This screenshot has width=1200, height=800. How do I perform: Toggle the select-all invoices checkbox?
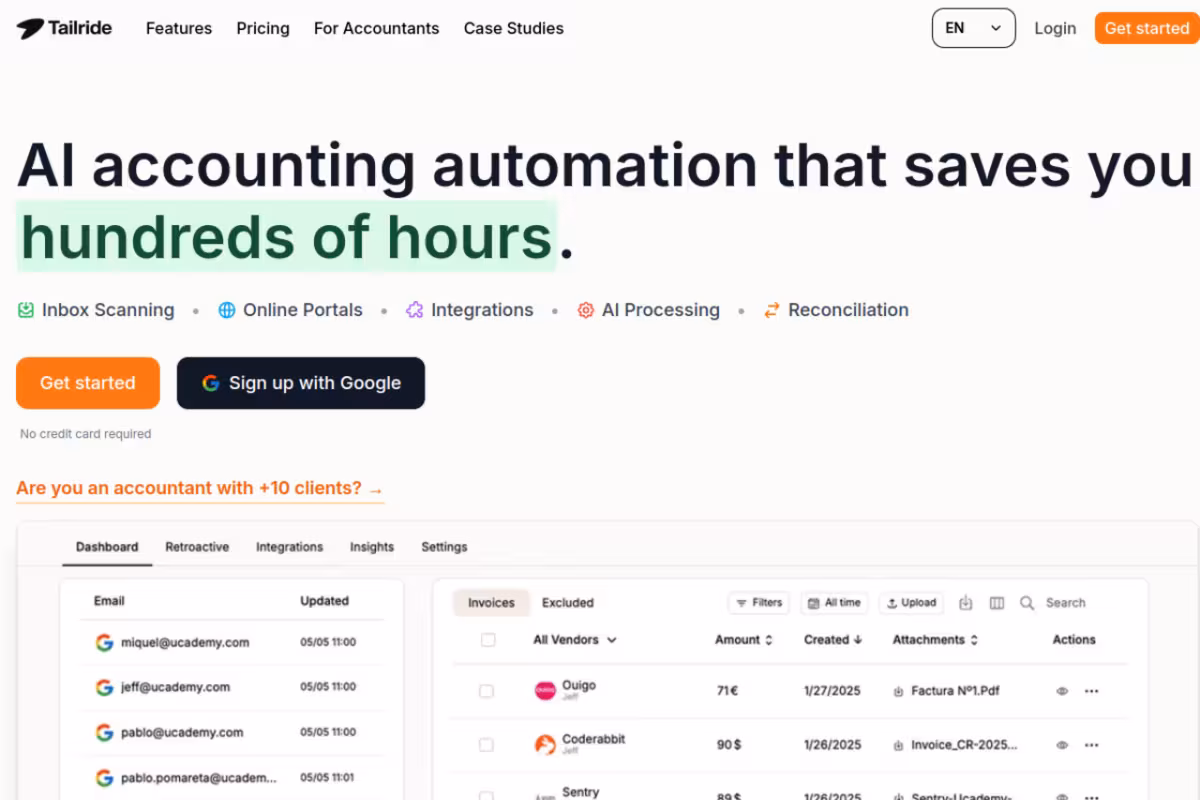(x=488, y=640)
